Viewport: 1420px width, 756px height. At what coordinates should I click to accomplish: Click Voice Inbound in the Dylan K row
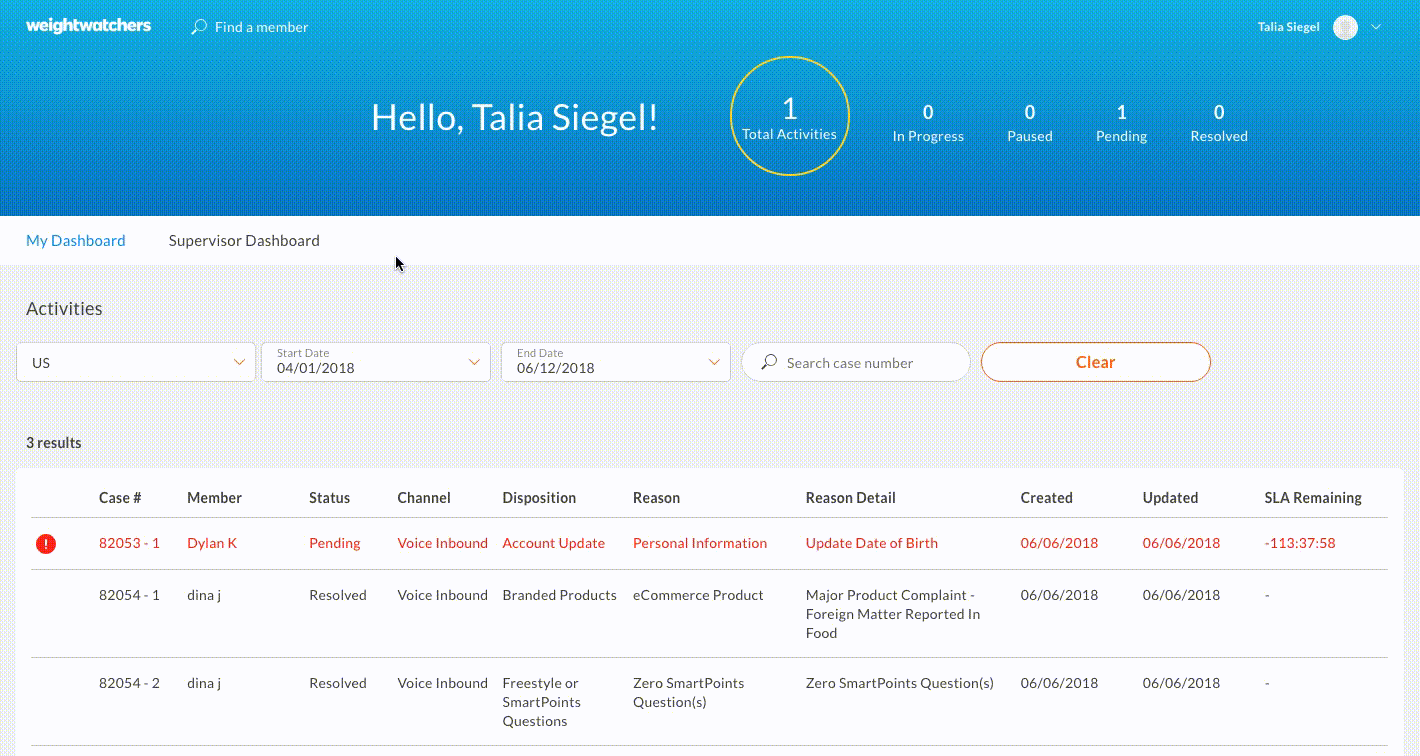coord(443,543)
